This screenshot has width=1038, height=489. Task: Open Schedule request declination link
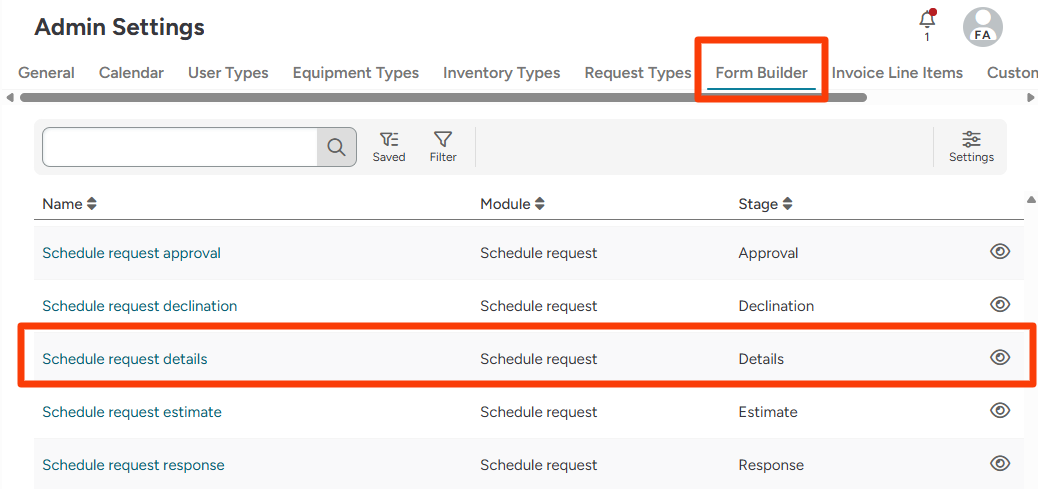[x=140, y=306]
